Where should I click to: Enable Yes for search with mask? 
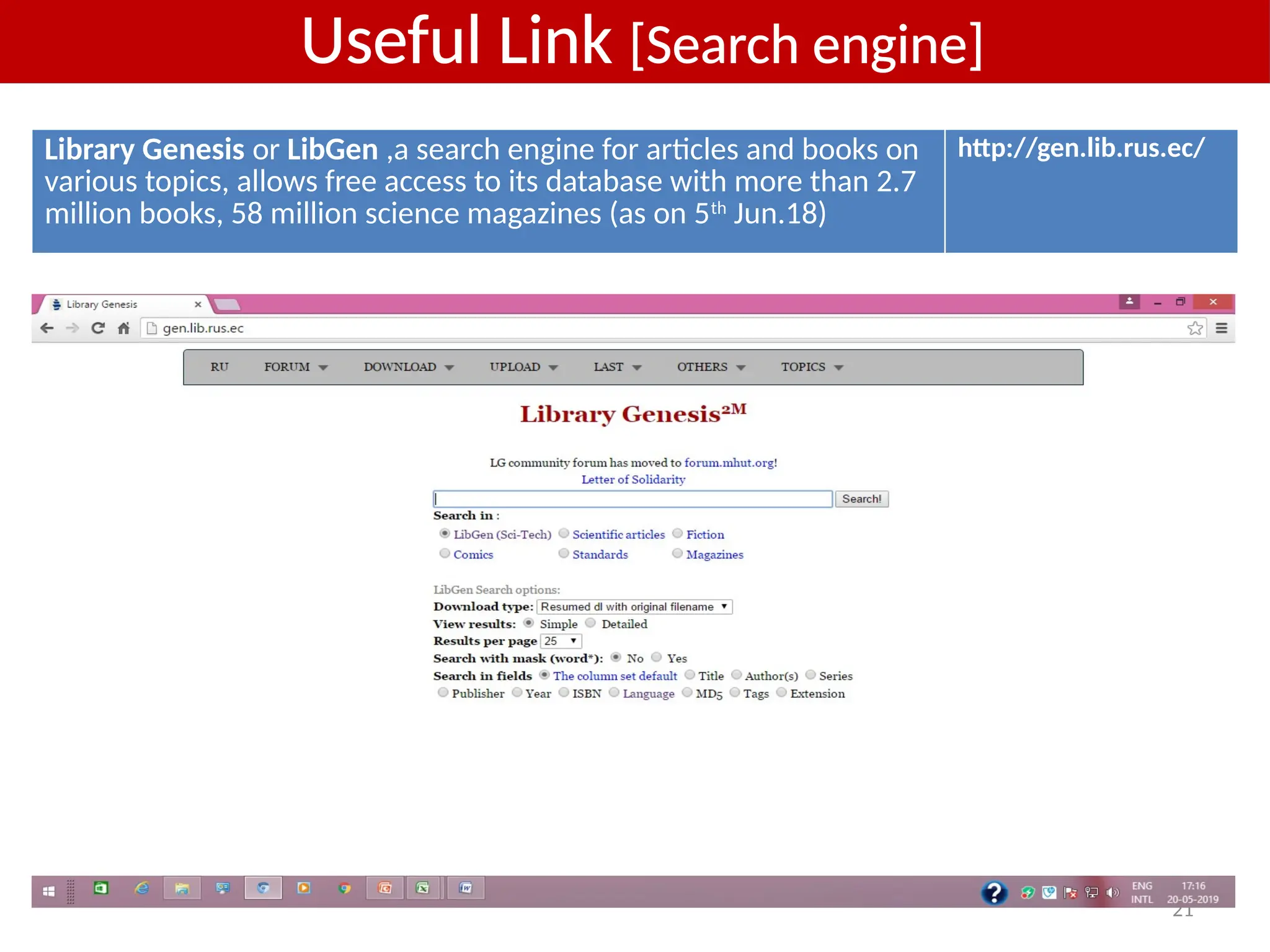pos(657,657)
